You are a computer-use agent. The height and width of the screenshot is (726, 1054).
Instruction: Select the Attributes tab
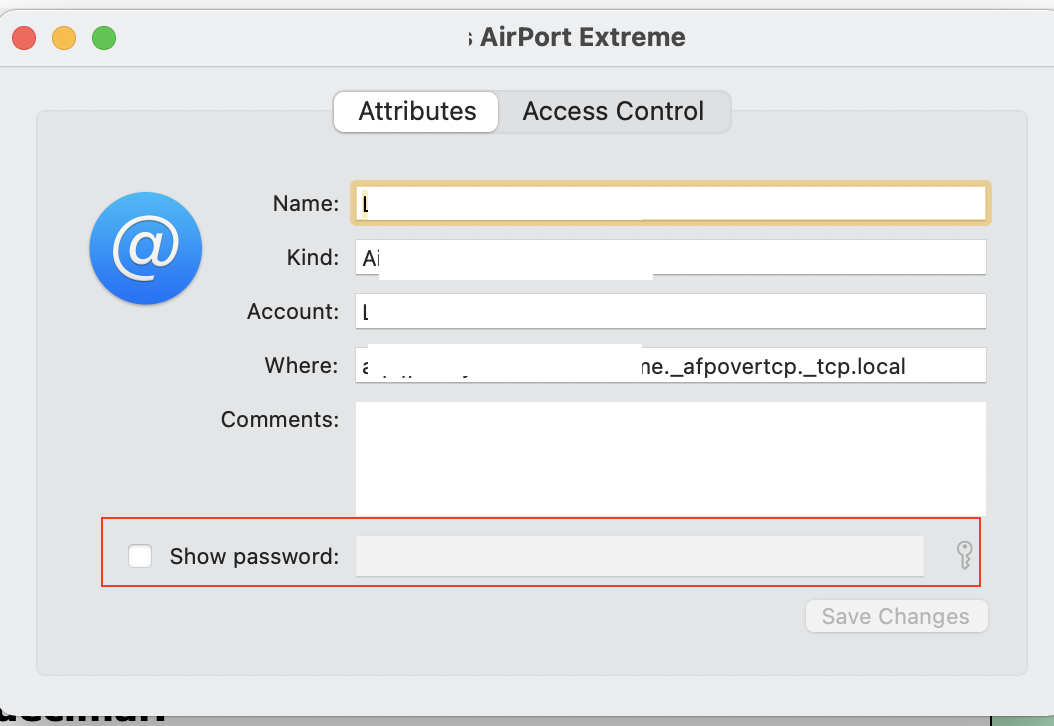(415, 112)
